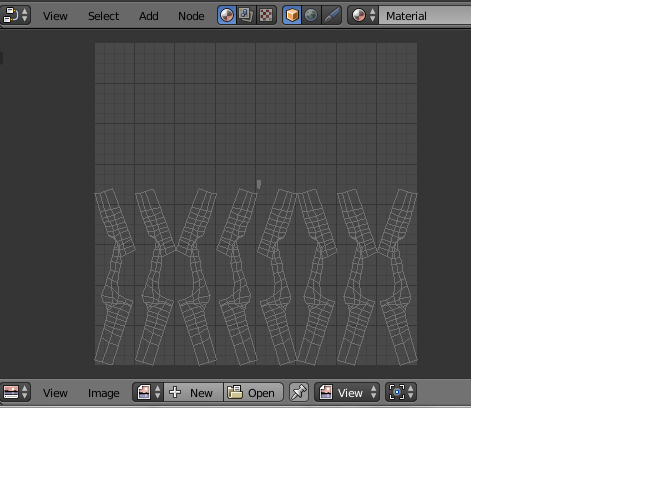Select object shader type cube icon
The width and height of the screenshot is (661, 498).
(x=292, y=15)
